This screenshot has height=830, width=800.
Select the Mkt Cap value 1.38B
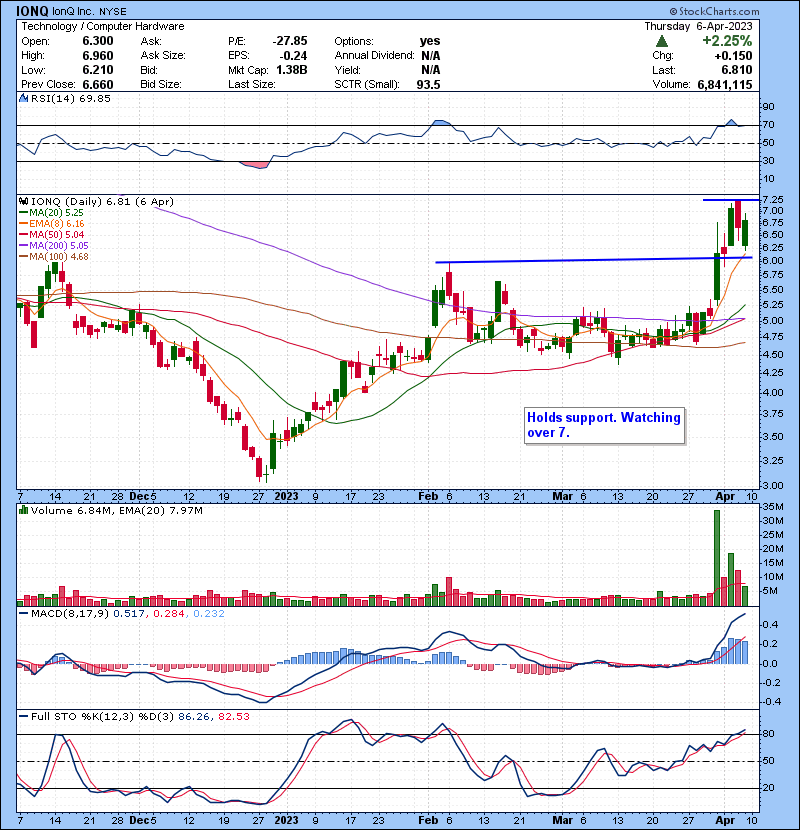(x=292, y=70)
